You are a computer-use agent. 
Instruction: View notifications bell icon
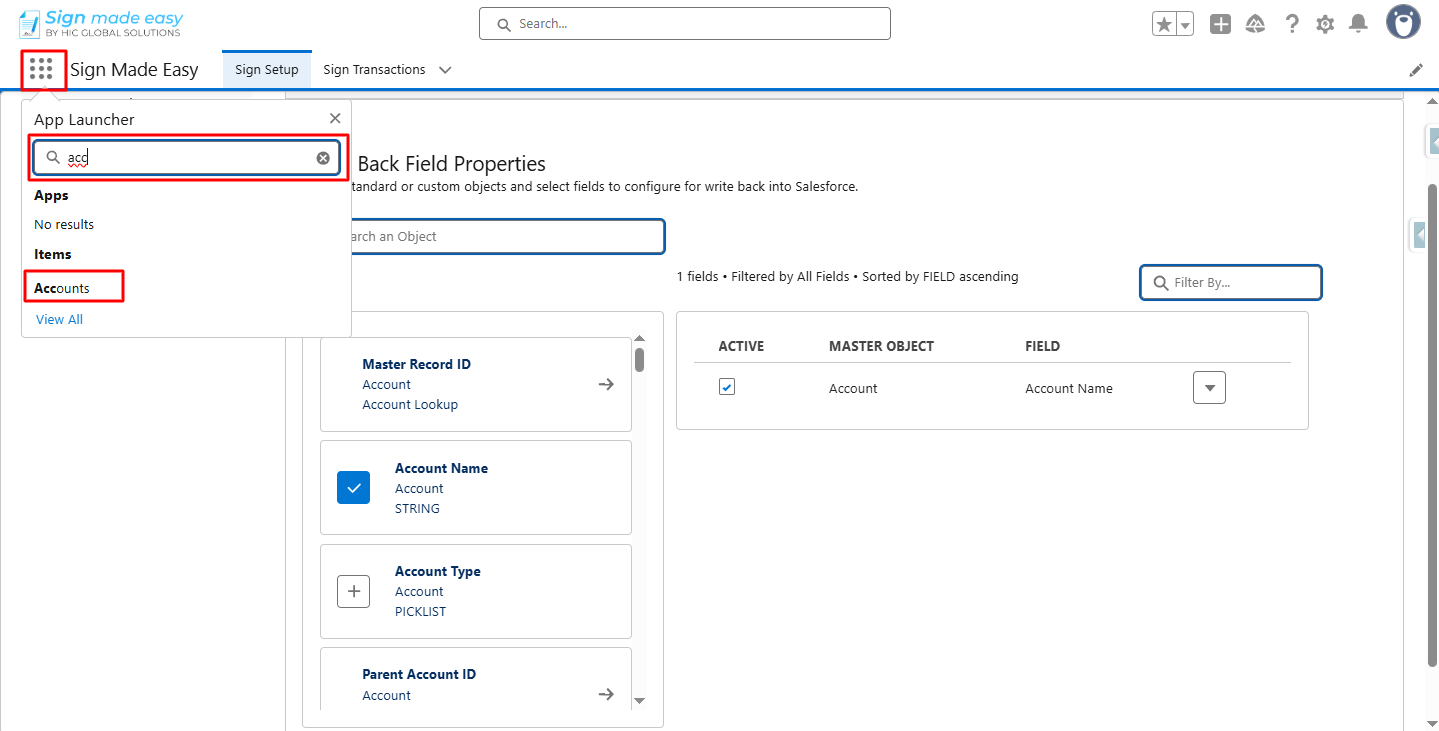coord(1358,23)
